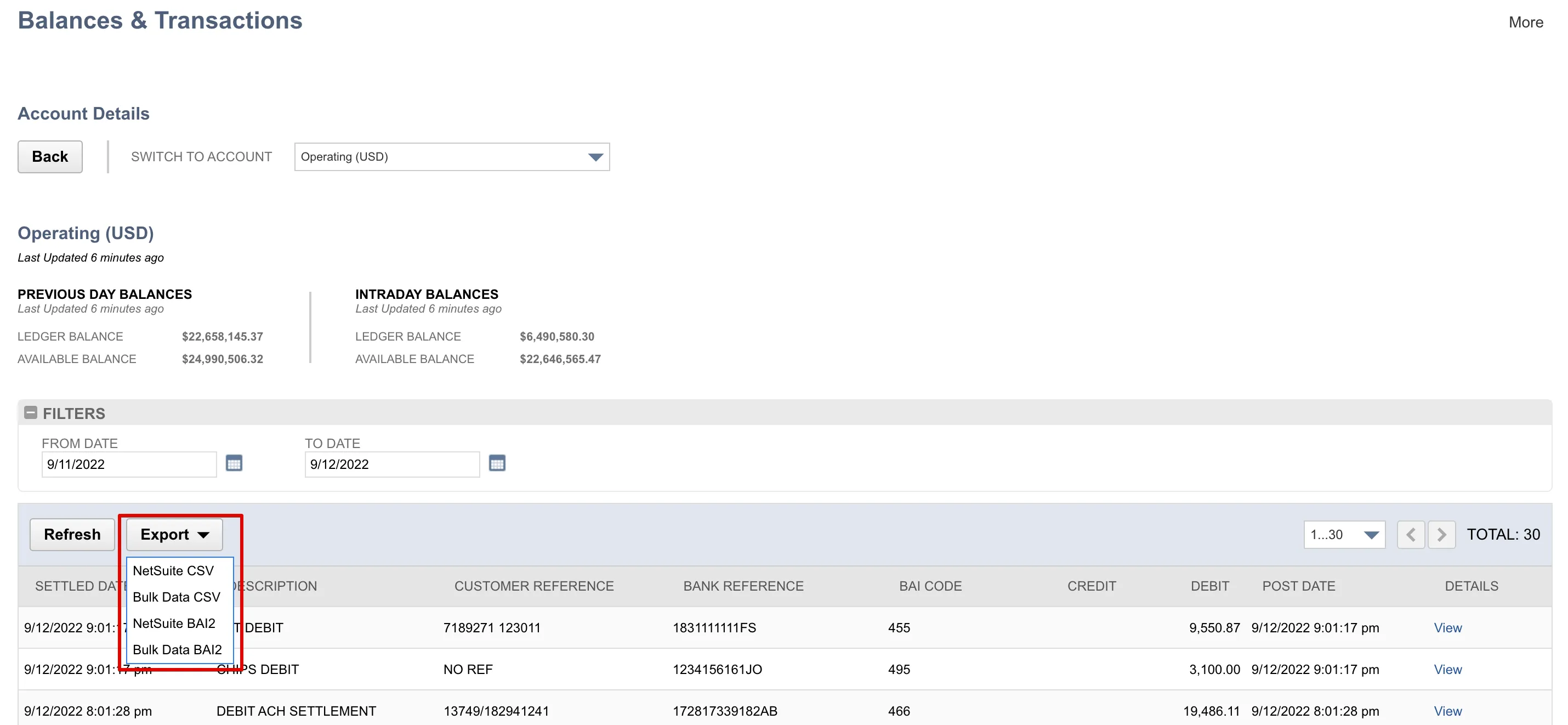The height and width of the screenshot is (725, 1568).
Task: Go to the previous page of results
Action: 1410,535
